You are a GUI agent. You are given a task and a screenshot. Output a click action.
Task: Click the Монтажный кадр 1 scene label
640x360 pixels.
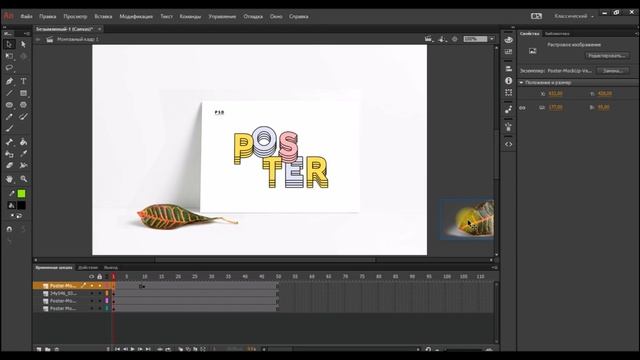78,39
